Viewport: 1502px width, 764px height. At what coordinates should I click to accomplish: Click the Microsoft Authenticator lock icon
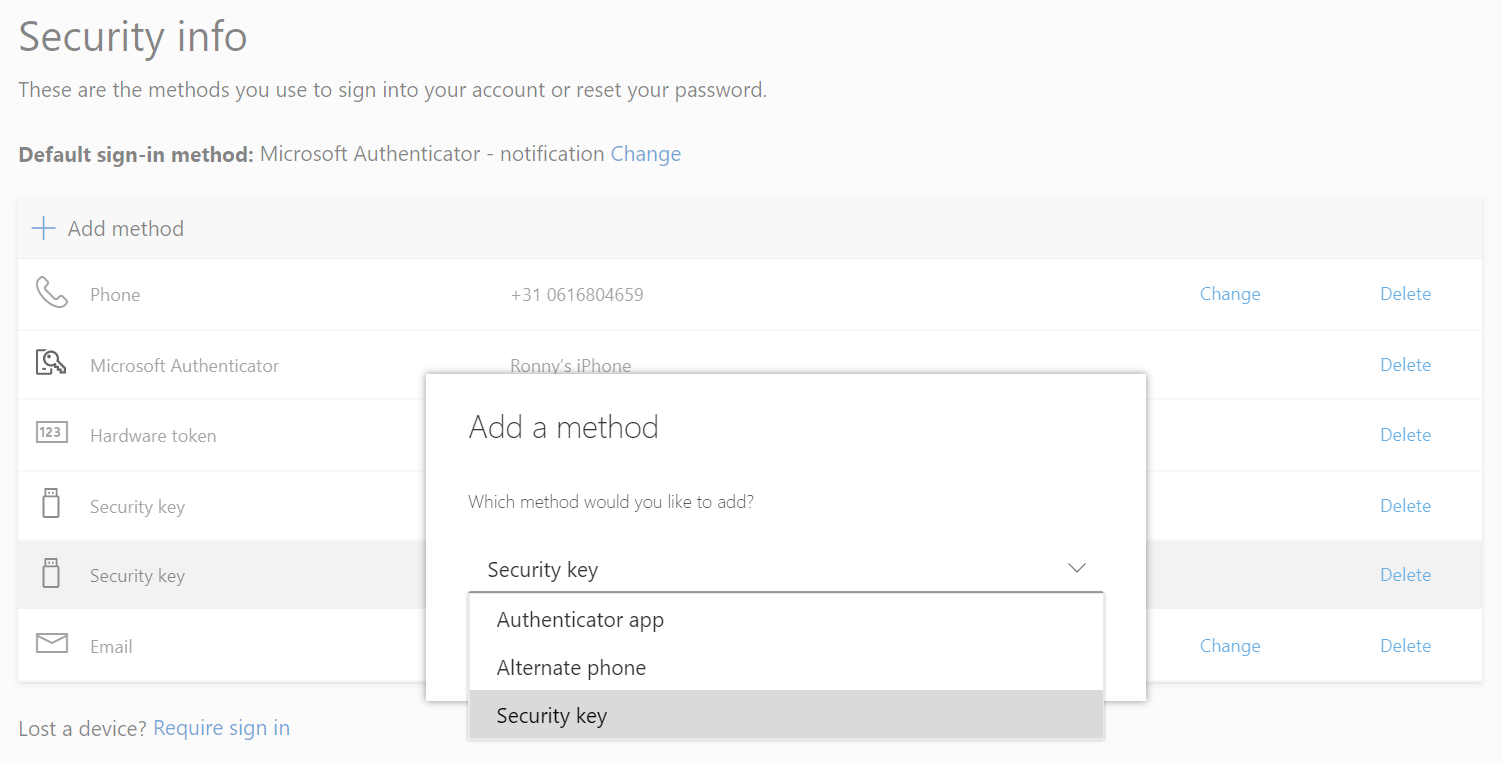(51, 363)
